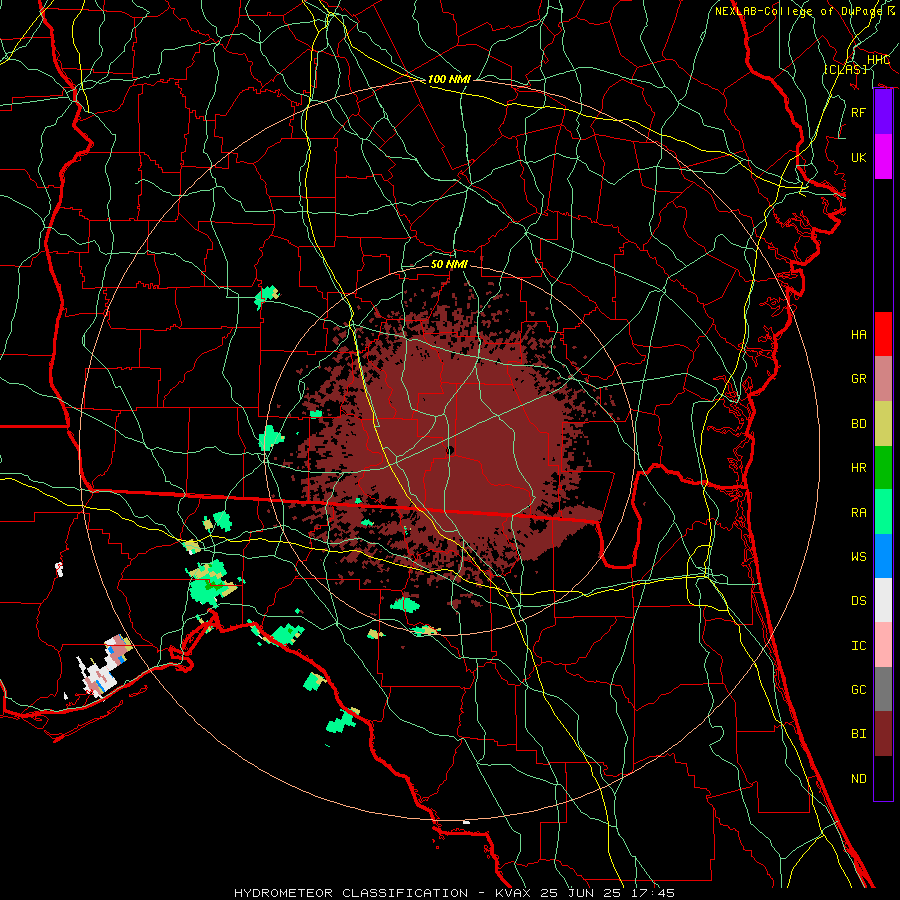Click the 'HA' legend label
This screenshot has width=900, height=900.
[858, 334]
